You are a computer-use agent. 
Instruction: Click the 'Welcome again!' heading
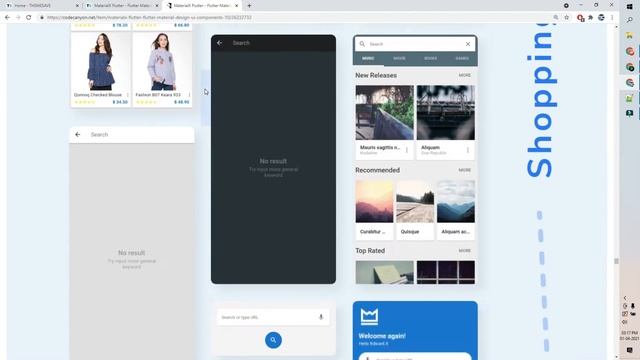tap(382, 336)
